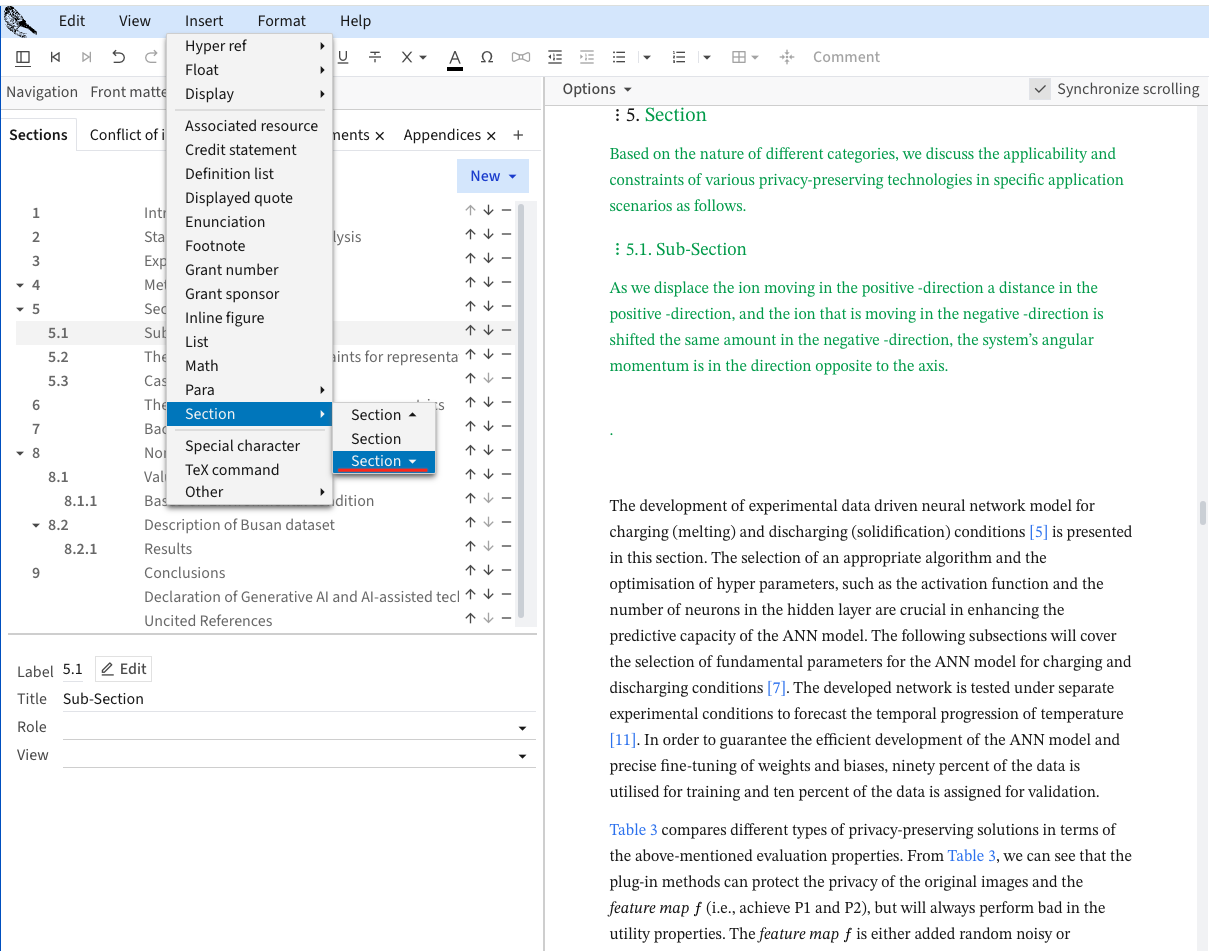
Task: Click the bulleted list icon
Action: (x=619, y=57)
